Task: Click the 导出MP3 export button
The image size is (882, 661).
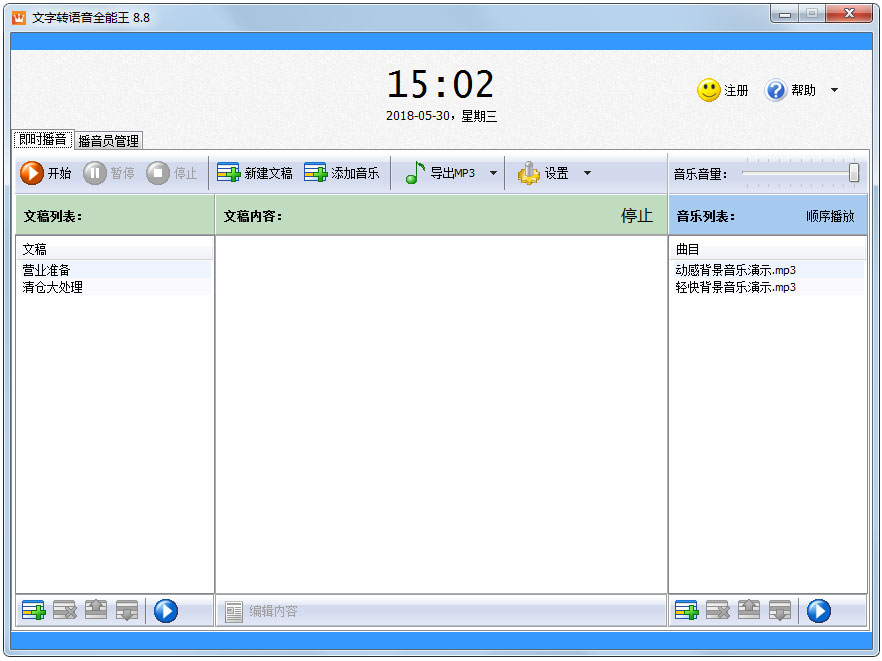Action: coord(440,173)
